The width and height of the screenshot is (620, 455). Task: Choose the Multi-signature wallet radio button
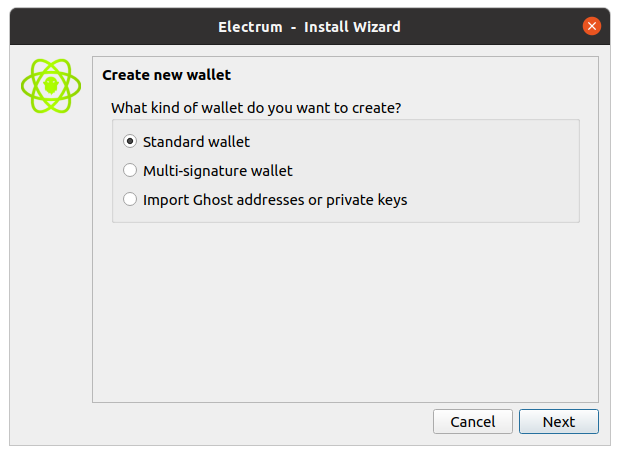coord(130,170)
